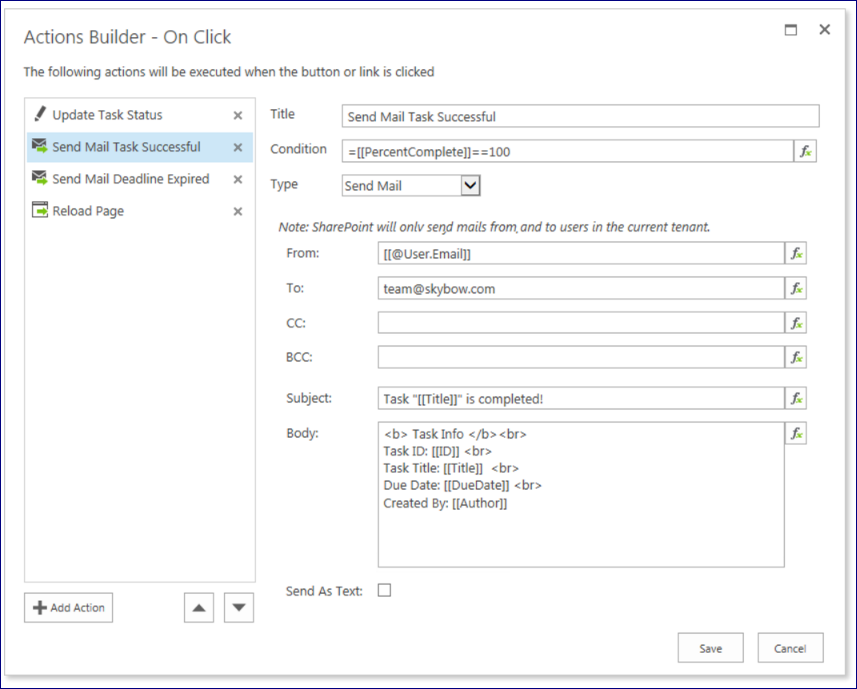The image size is (857, 689).
Task: Open formula editor for Subject field
Action: click(x=796, y=398)
